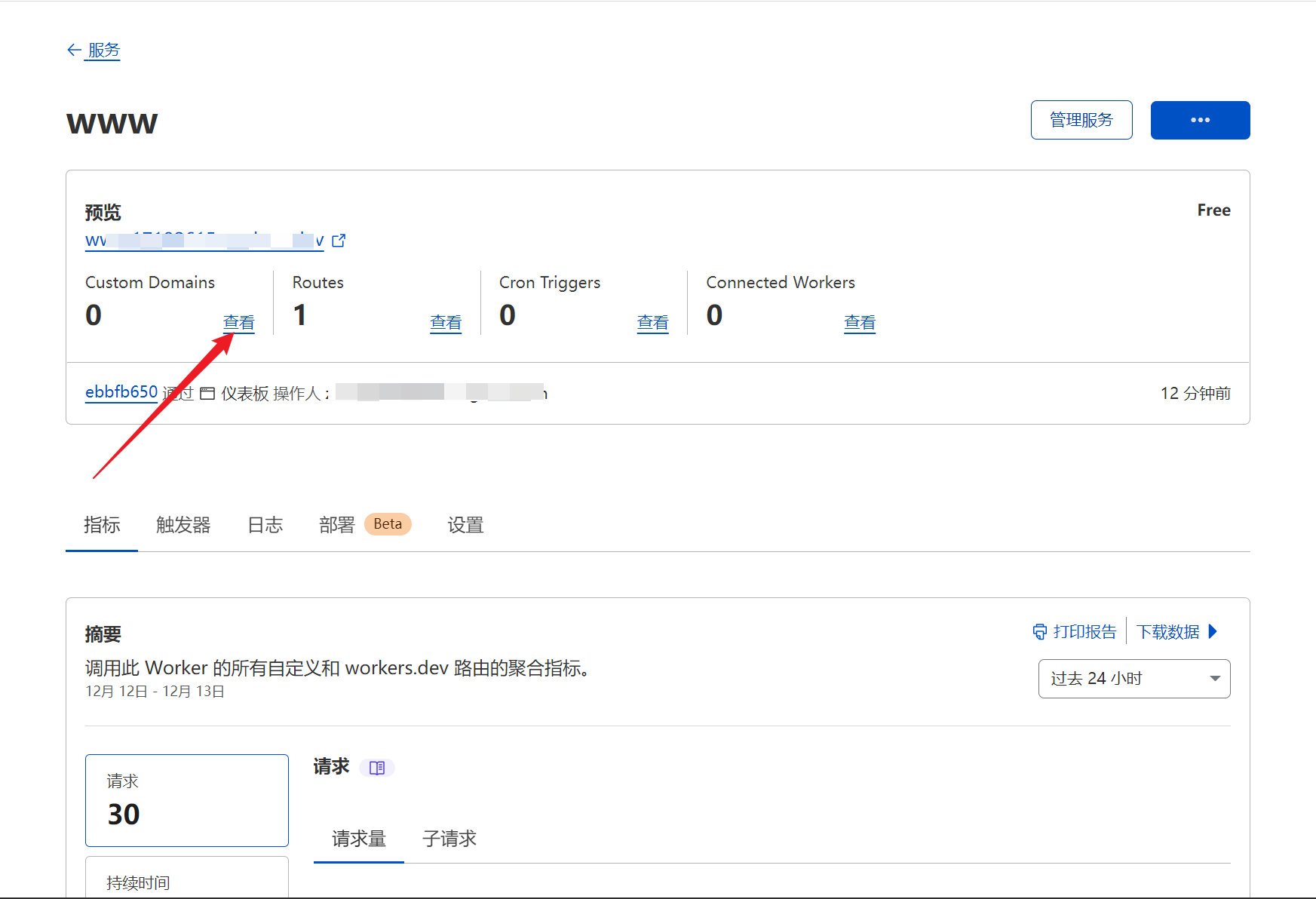Viewport: 1316px width, 899px height.
Task: View Connected Workers via 查看 link
Action: click(x=860, y=323)
